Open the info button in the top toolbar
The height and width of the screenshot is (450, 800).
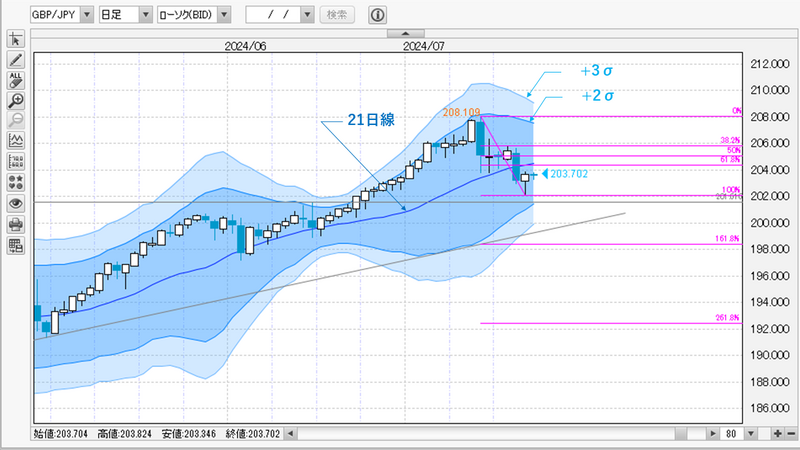coord(377,15)
